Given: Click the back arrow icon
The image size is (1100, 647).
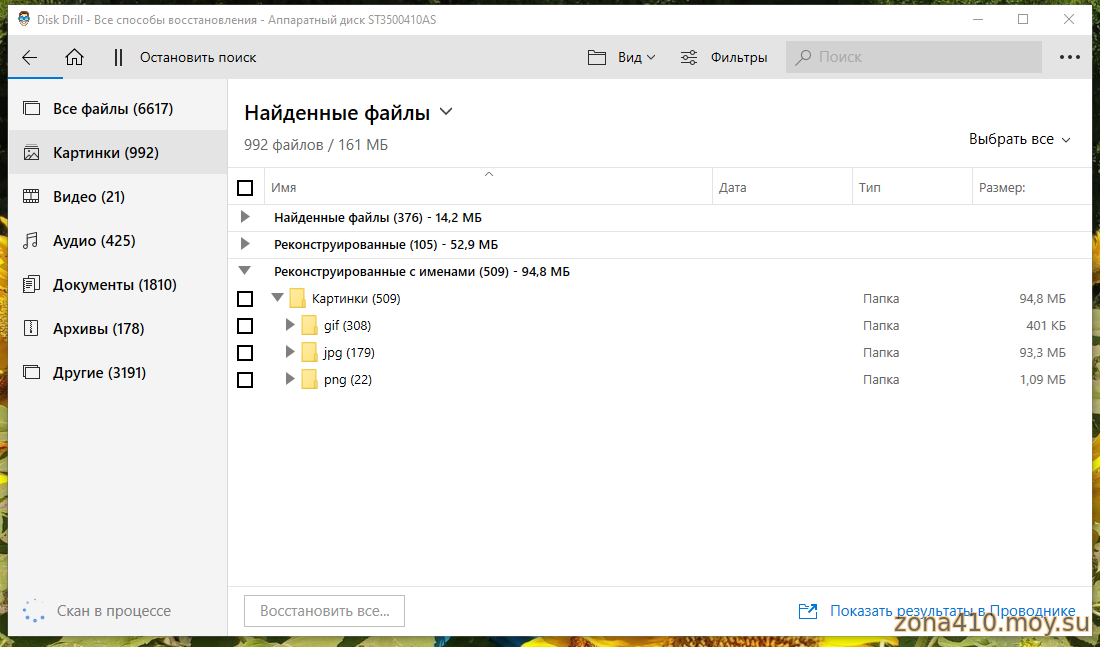Looking at the screenshot, I should pos(30,58).
